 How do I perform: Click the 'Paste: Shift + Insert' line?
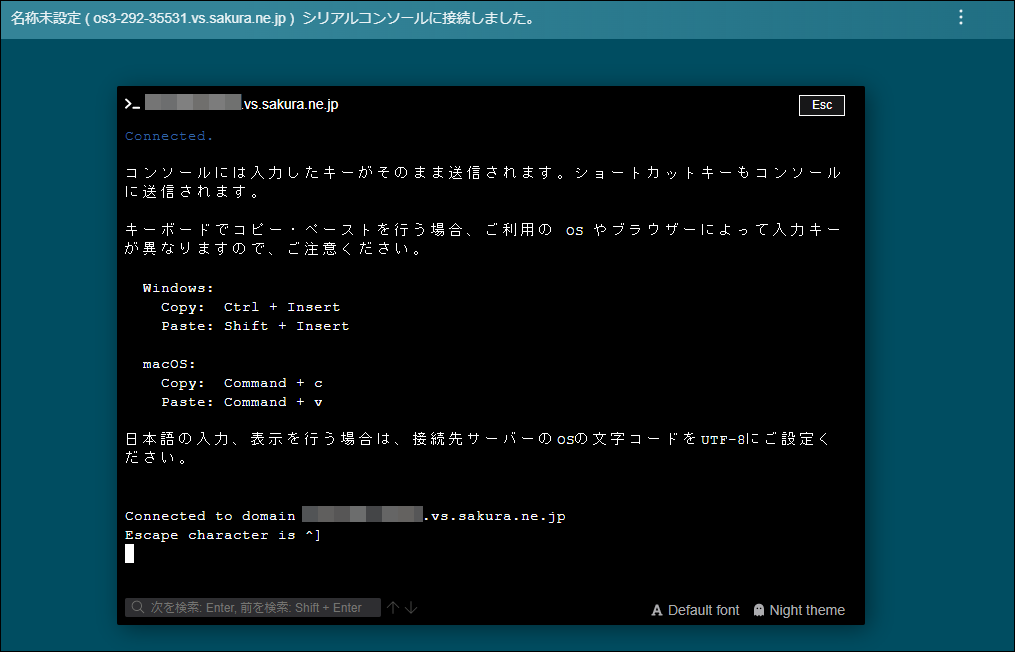(x=255, y=326)
